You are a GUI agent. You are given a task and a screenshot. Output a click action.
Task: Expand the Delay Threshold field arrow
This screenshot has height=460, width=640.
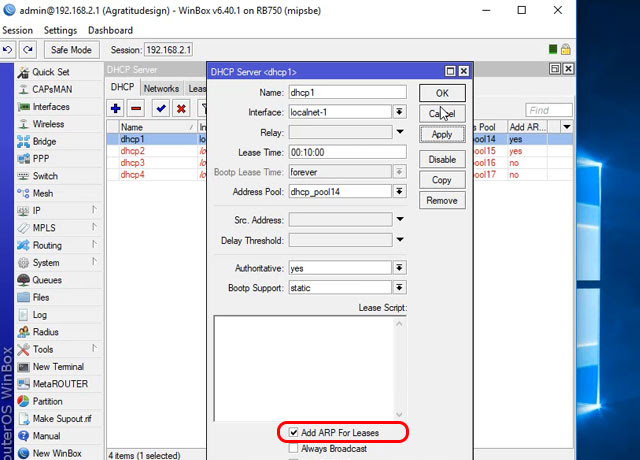point(400,239)
